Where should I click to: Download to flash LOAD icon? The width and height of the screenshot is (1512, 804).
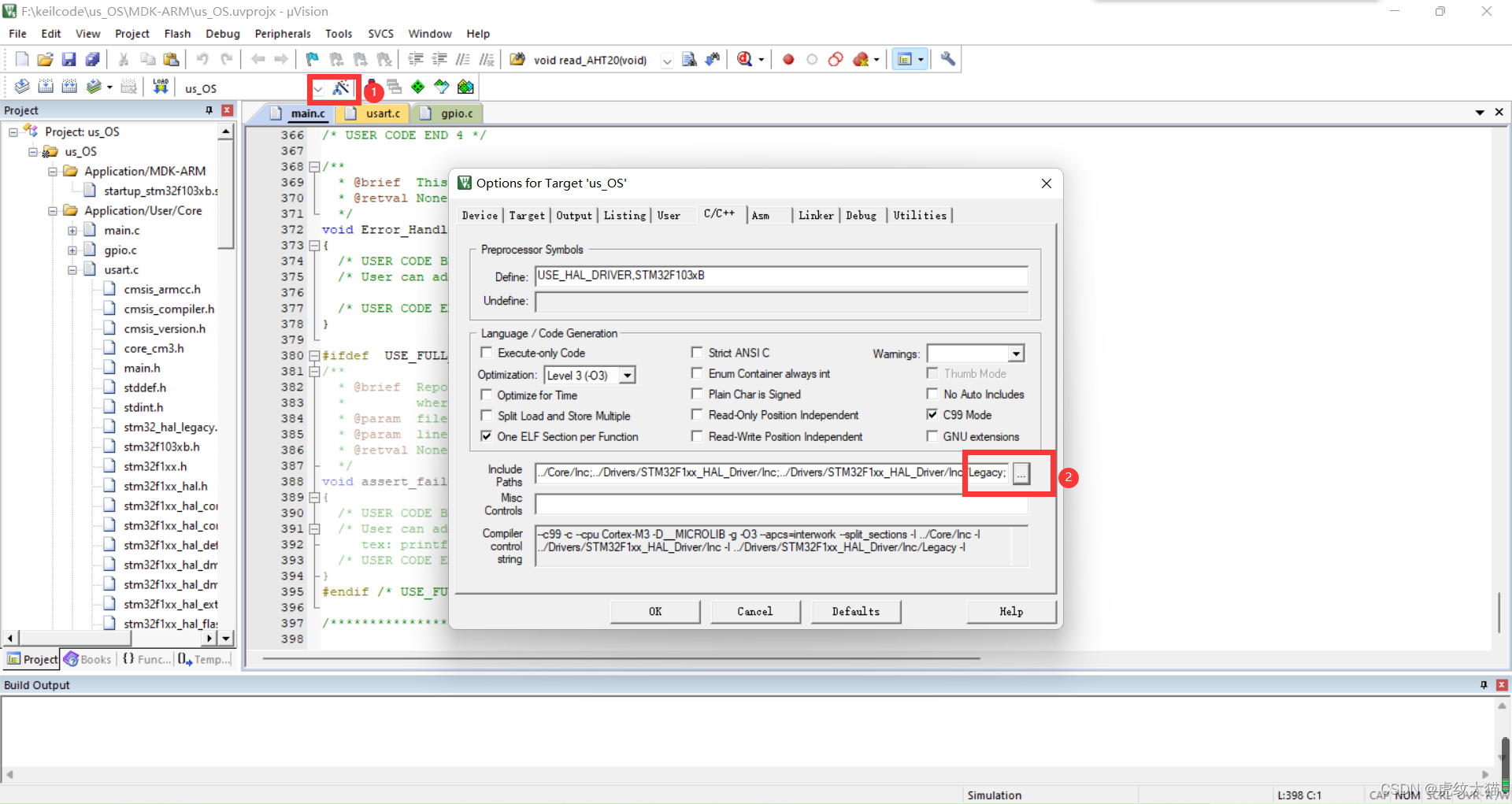click(x=161, y=87)
